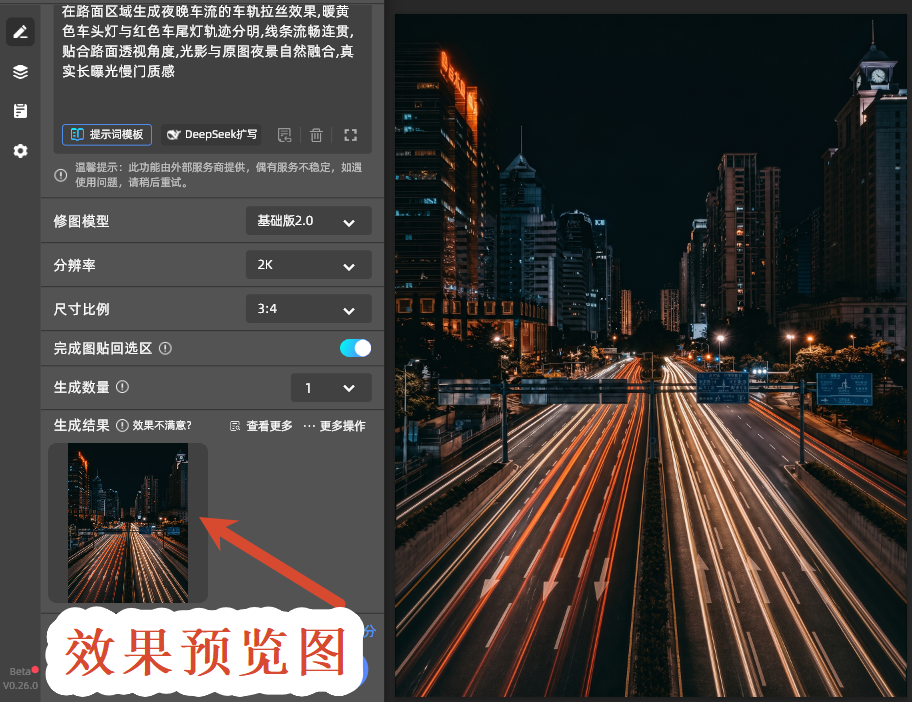Clear the prompt with the trash icon
912x702 pixels.
coord(316,135)
